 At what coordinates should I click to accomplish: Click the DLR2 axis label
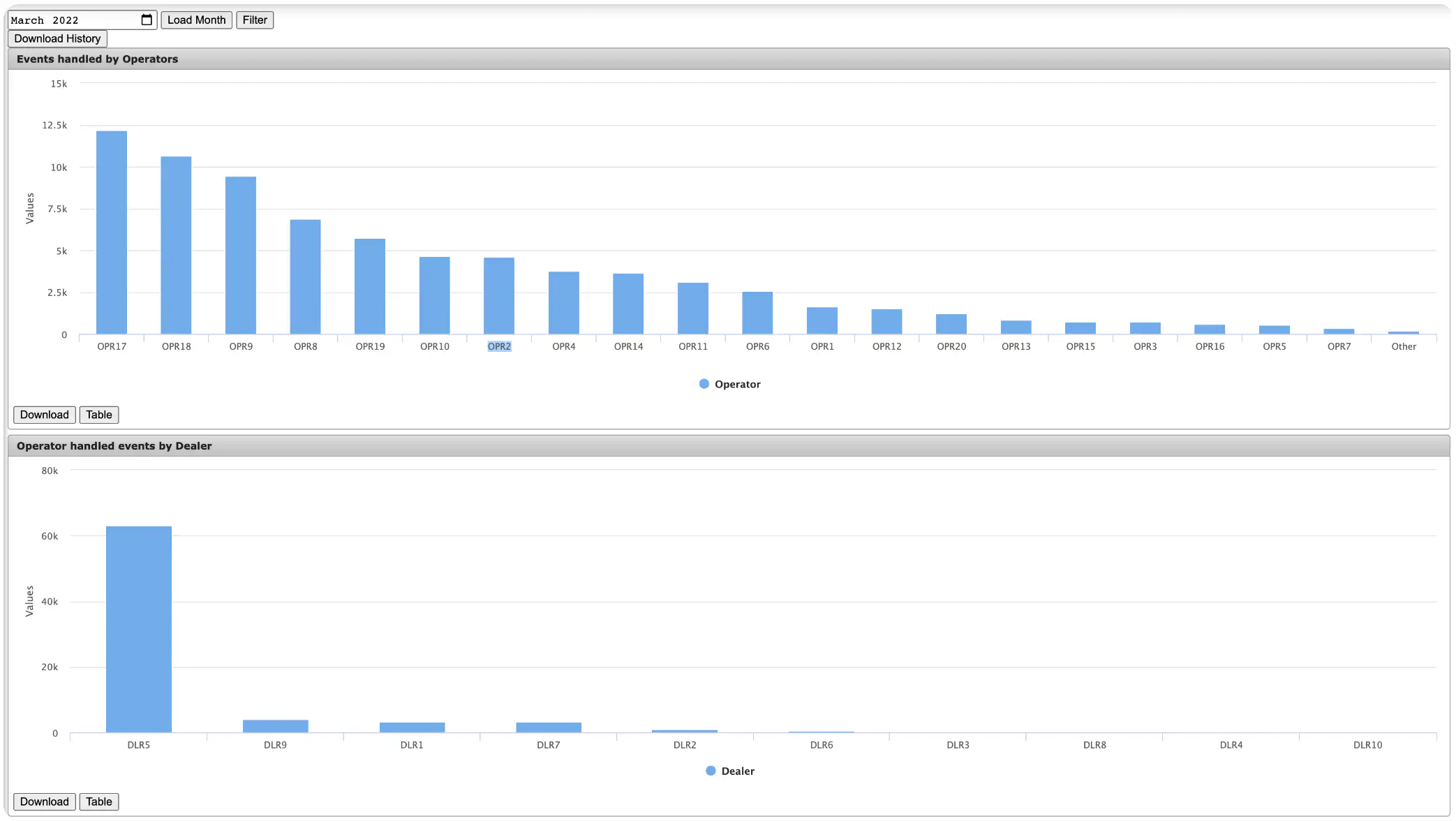685,745
